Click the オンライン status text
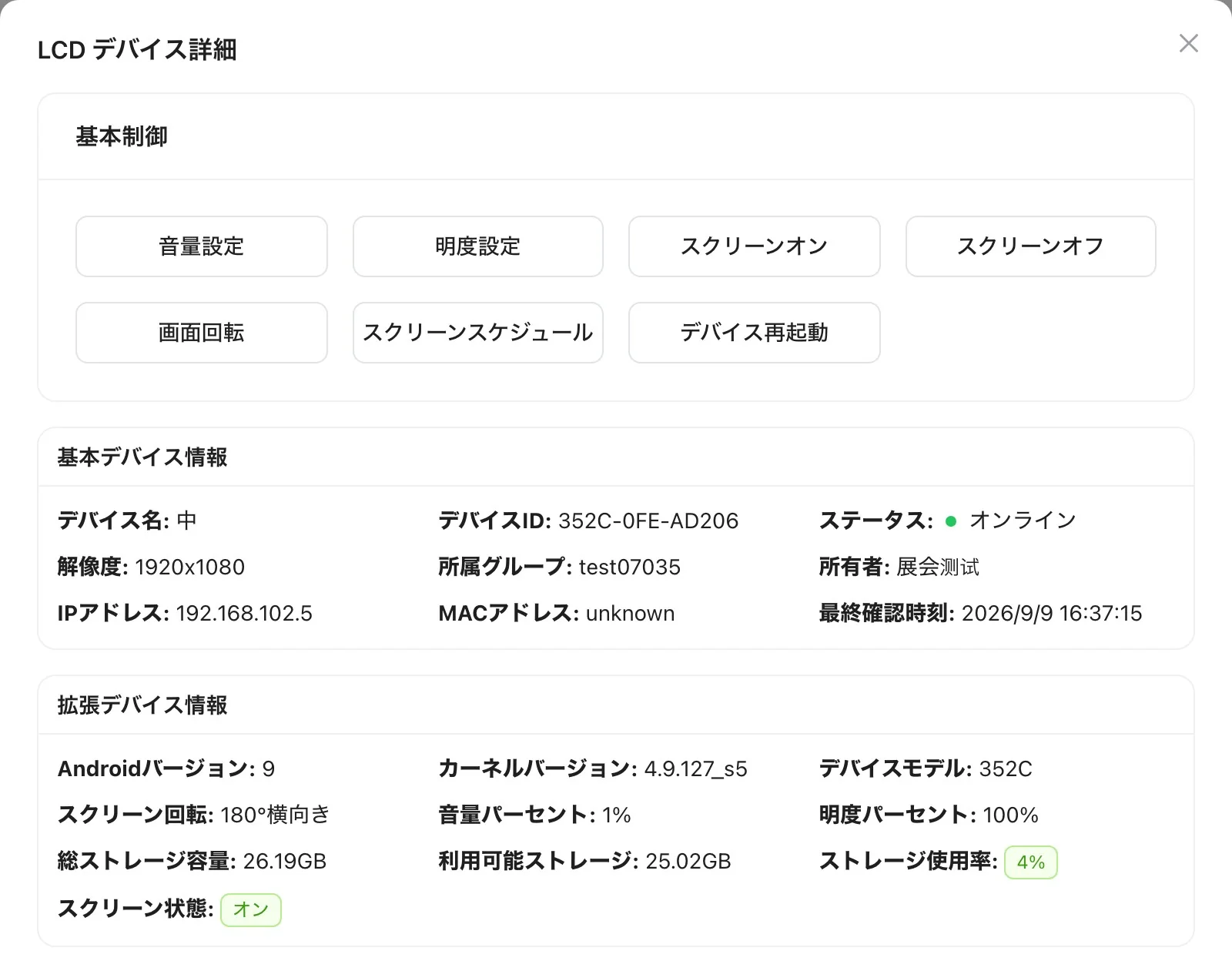This screenshot has height=971, width=1232. coord(1023,521)
